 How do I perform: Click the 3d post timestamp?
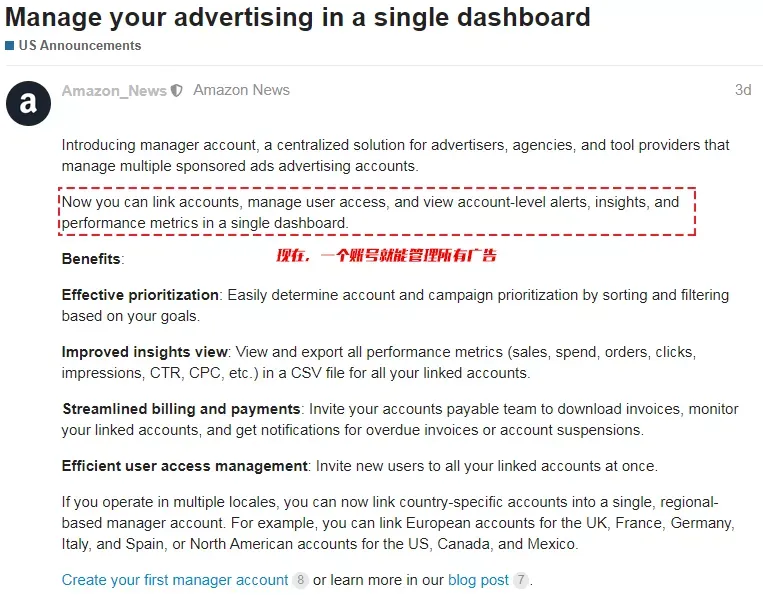743,90
